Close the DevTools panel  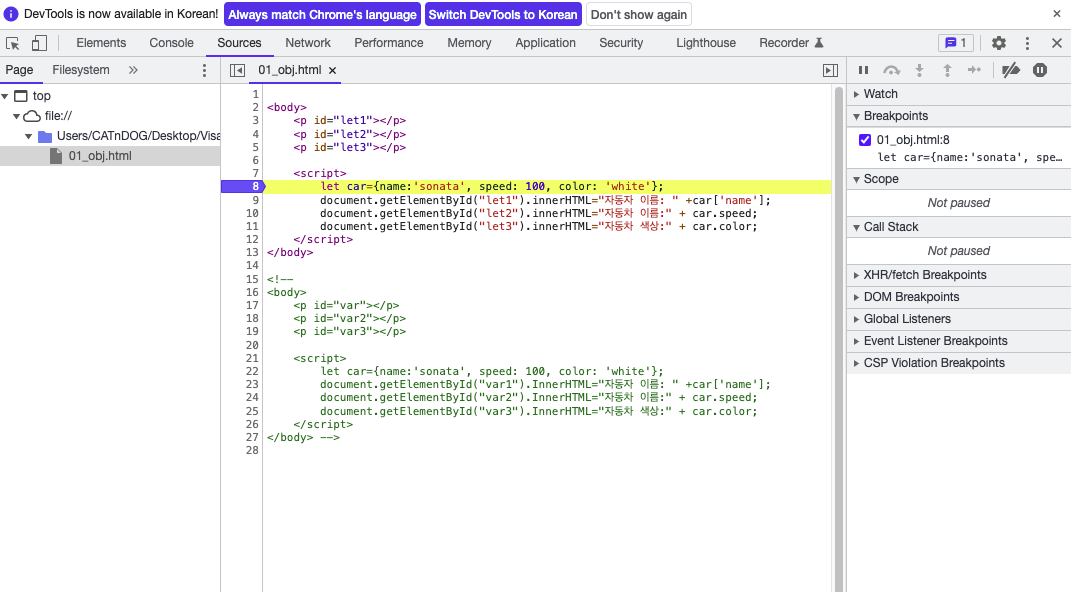(x=1057, y=43)
